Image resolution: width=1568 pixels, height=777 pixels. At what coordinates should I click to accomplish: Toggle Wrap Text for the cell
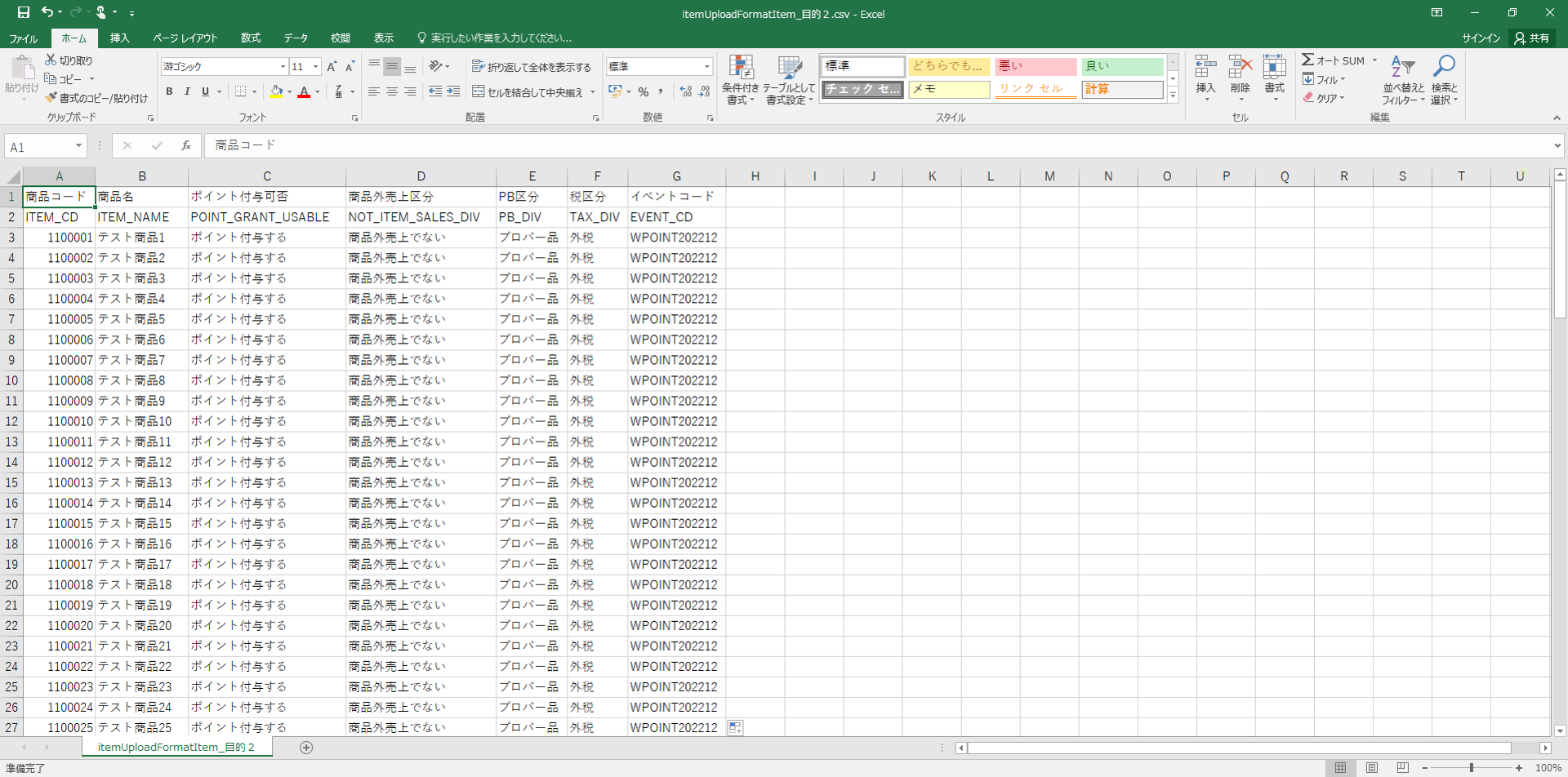pyautogui.click(x=531, y=67)
